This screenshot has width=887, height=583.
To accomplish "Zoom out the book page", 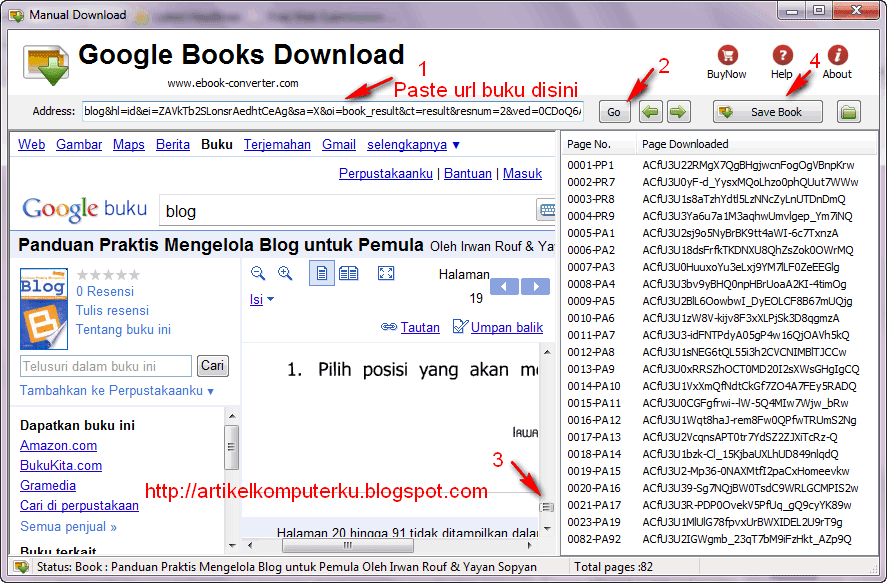I will click(258, 273).
